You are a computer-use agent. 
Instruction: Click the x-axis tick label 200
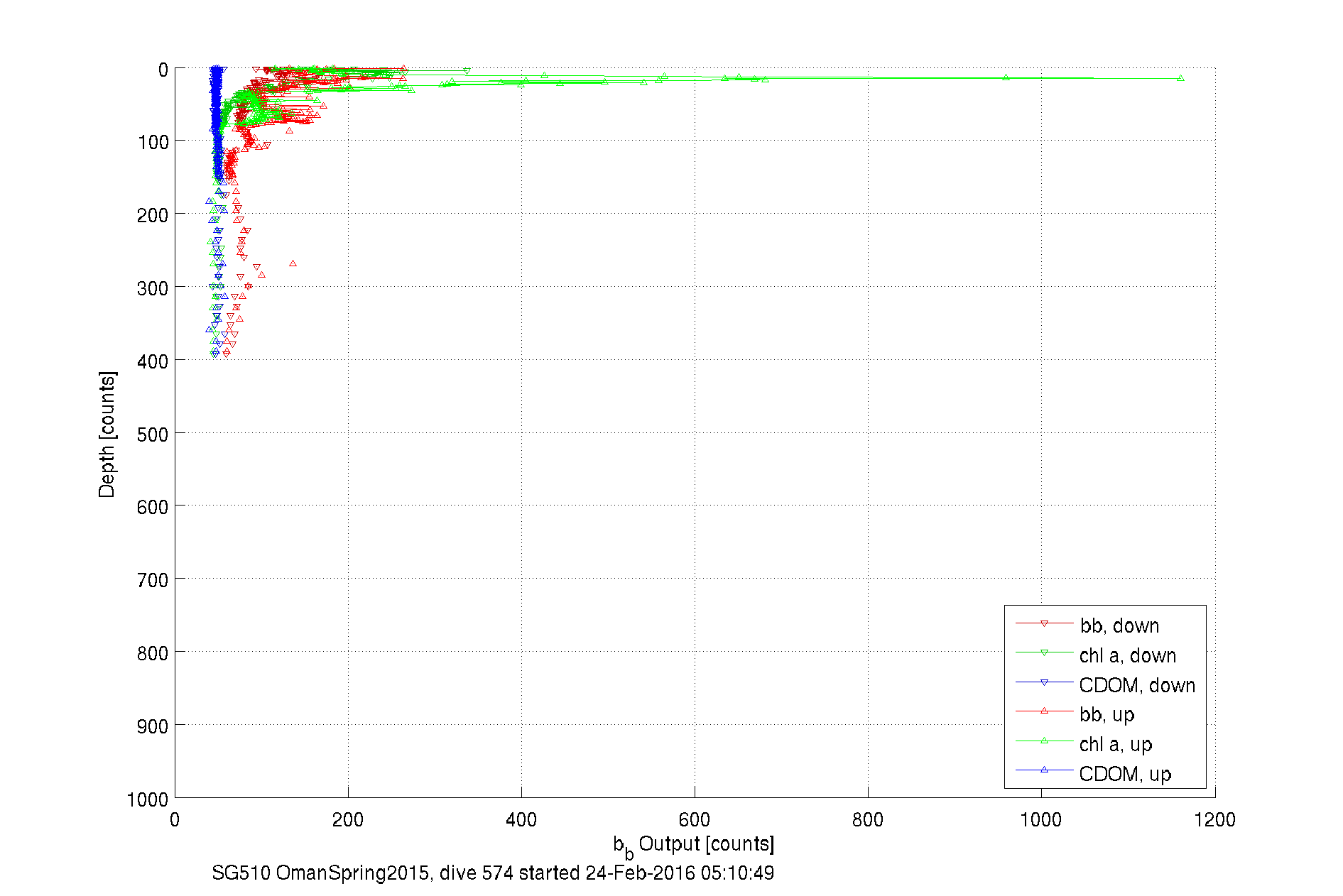[x=347, y=820]
